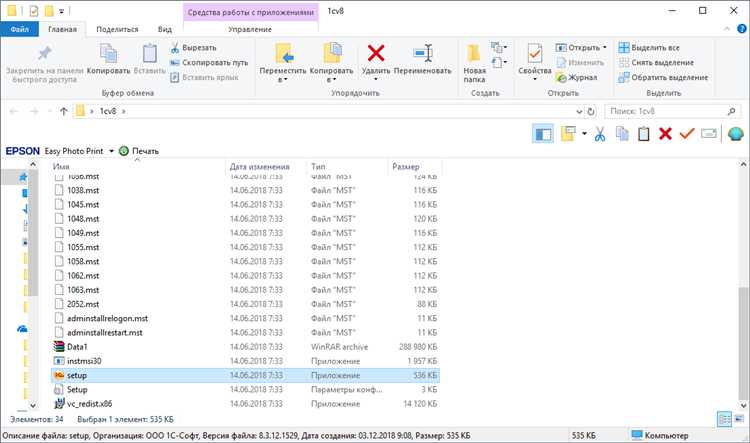This screenshot has width=750, height=443.
Task: Expand the Открыть dropdown arrow
Action: [x=604, y=47]
